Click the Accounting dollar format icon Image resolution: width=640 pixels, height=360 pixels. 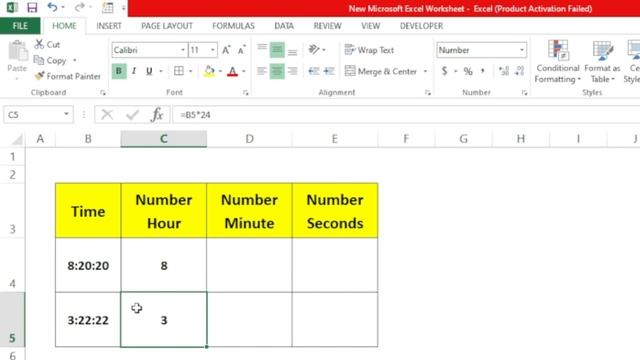coord(444,71)
